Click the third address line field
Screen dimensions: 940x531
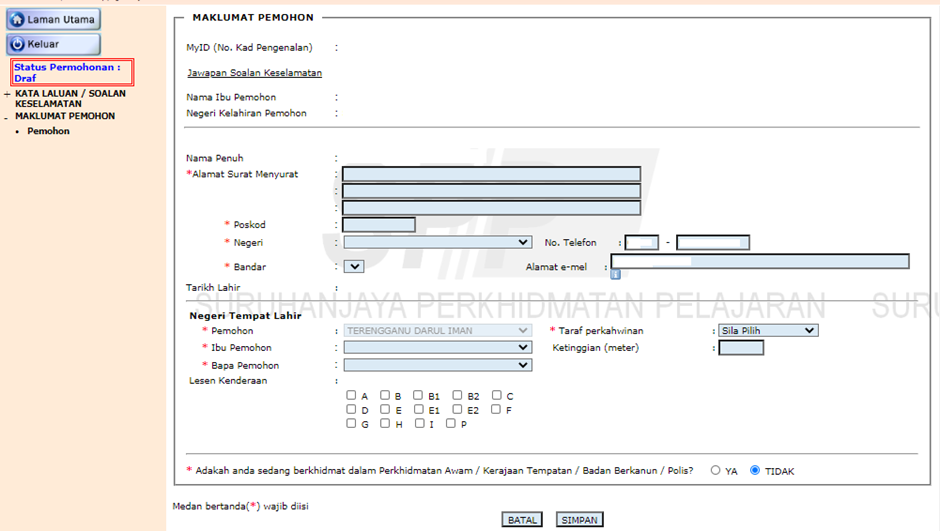click(492, 208)
